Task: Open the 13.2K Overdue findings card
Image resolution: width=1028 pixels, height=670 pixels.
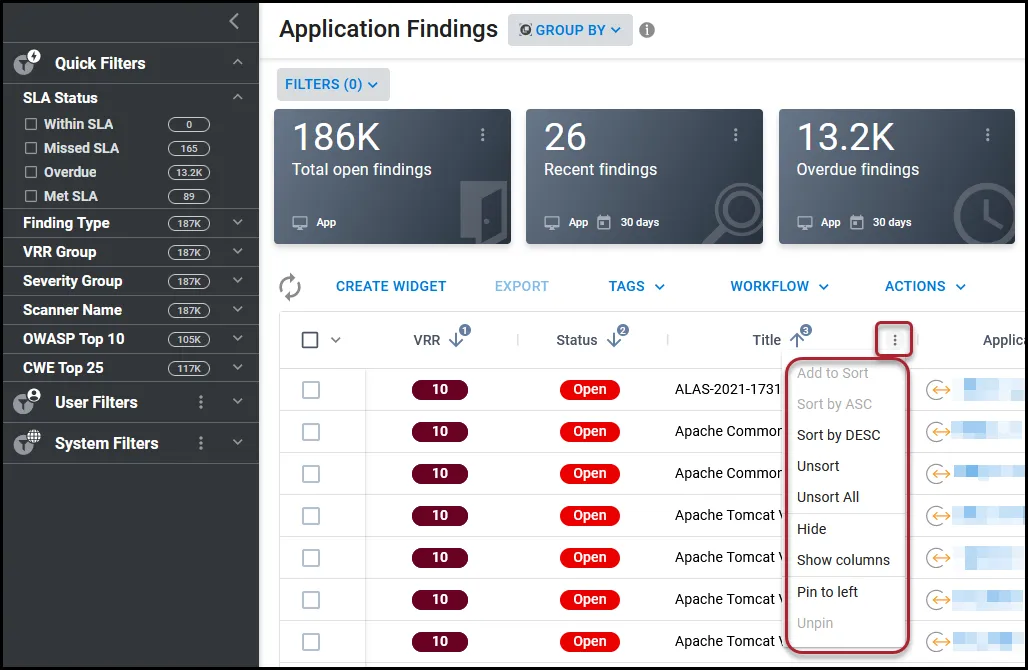Action: click(x=897, y=176)
